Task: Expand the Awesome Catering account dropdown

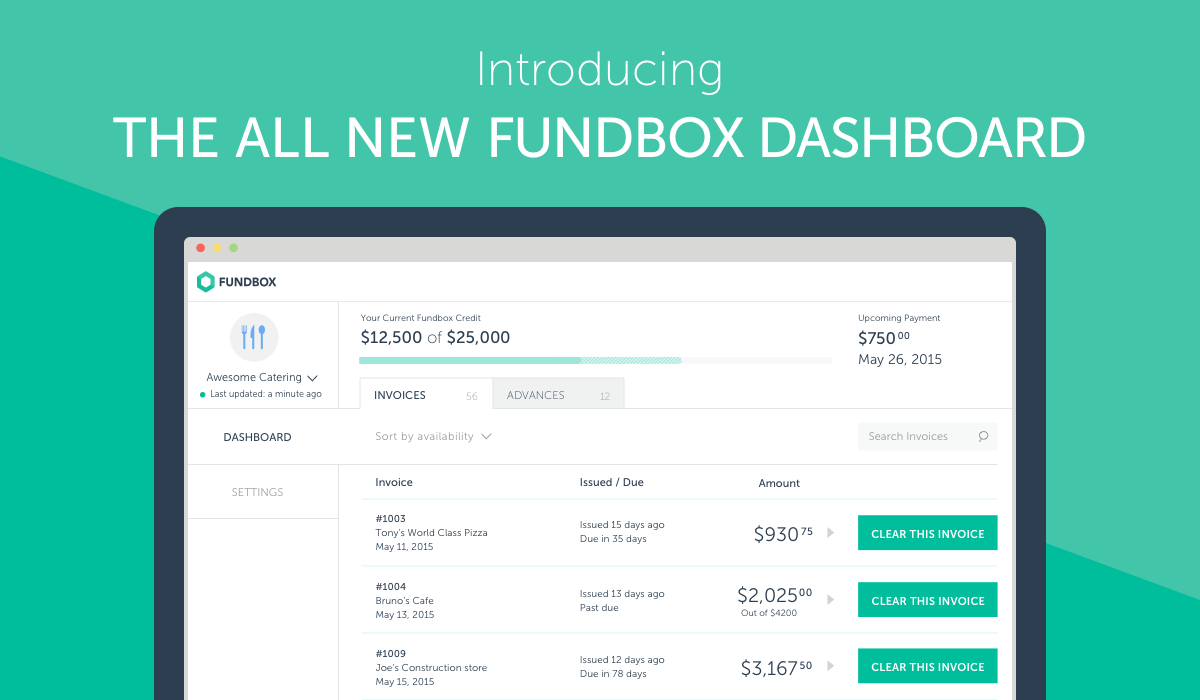Action: pyautogui.click(x=312, y=378)
